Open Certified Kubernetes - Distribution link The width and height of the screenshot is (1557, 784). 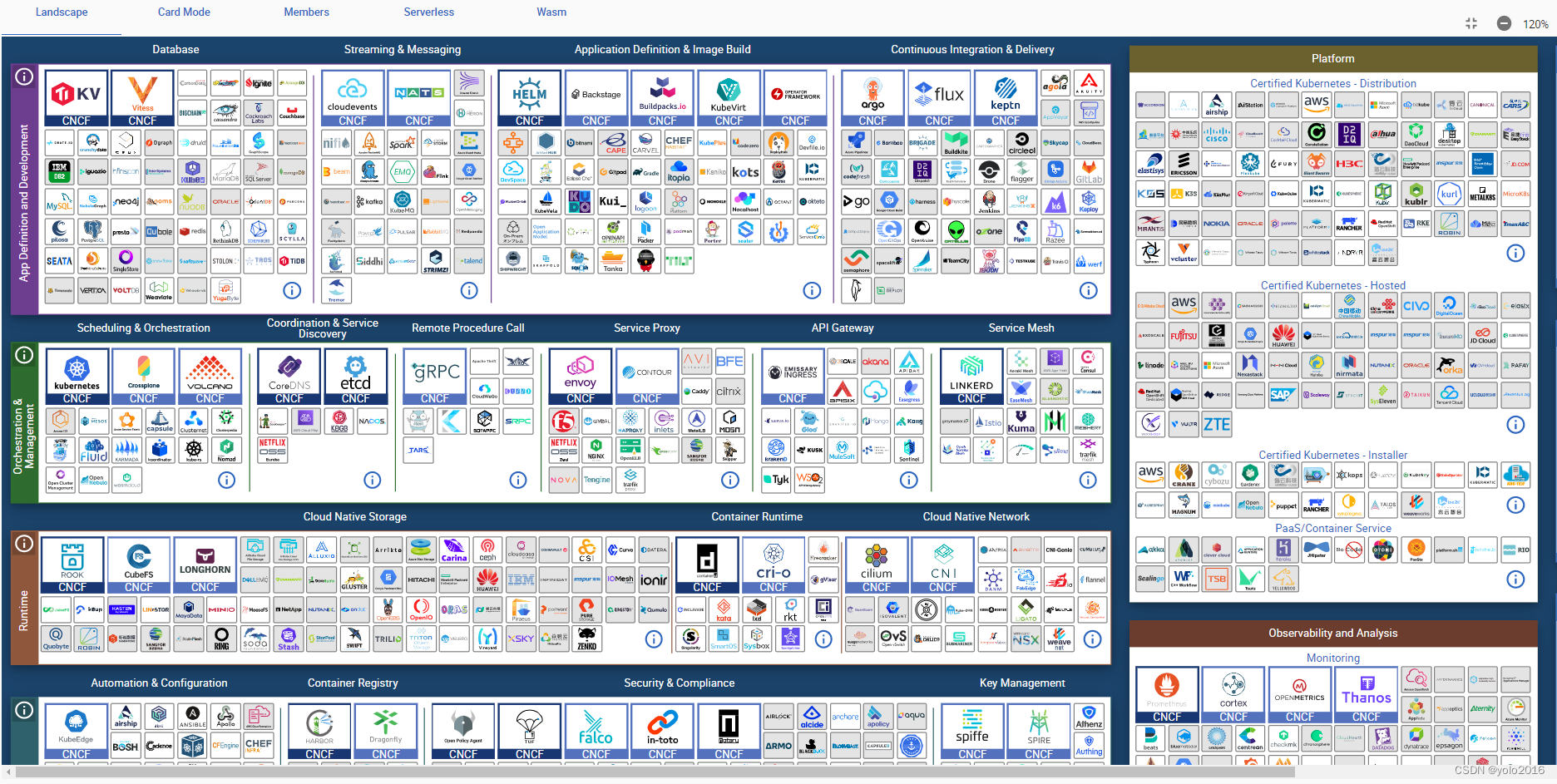[1332, 83]
